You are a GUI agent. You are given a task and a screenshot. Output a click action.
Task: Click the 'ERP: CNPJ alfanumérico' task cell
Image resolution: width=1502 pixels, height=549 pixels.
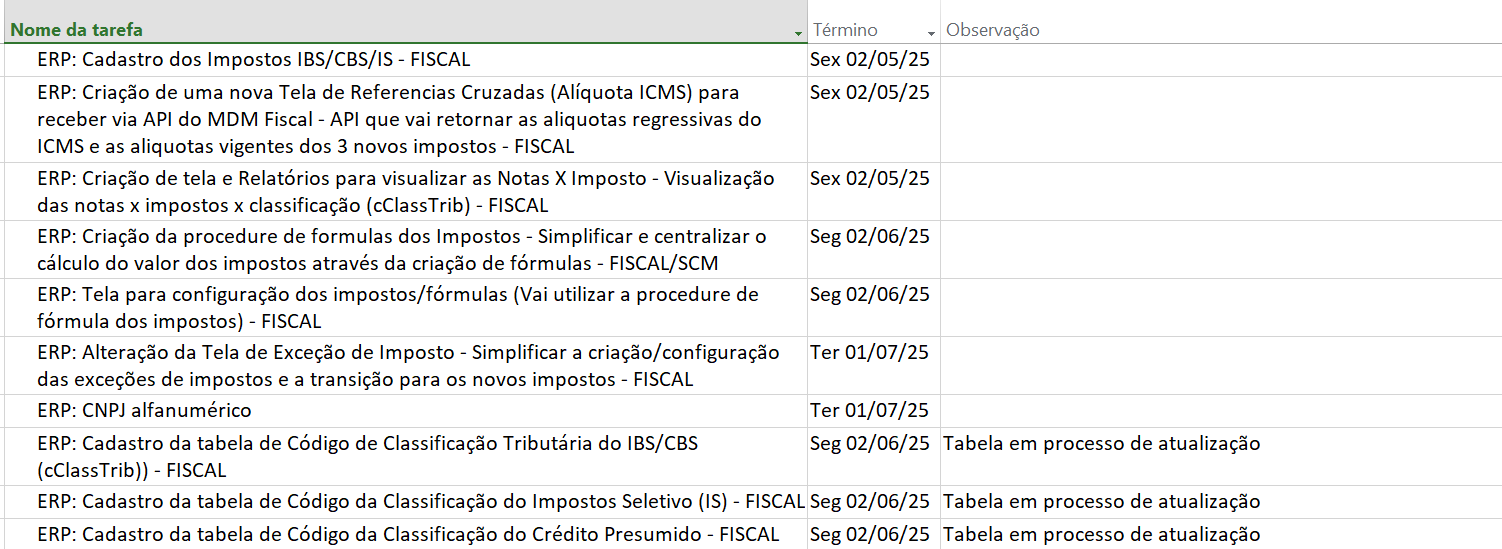[x=145, y=411]
